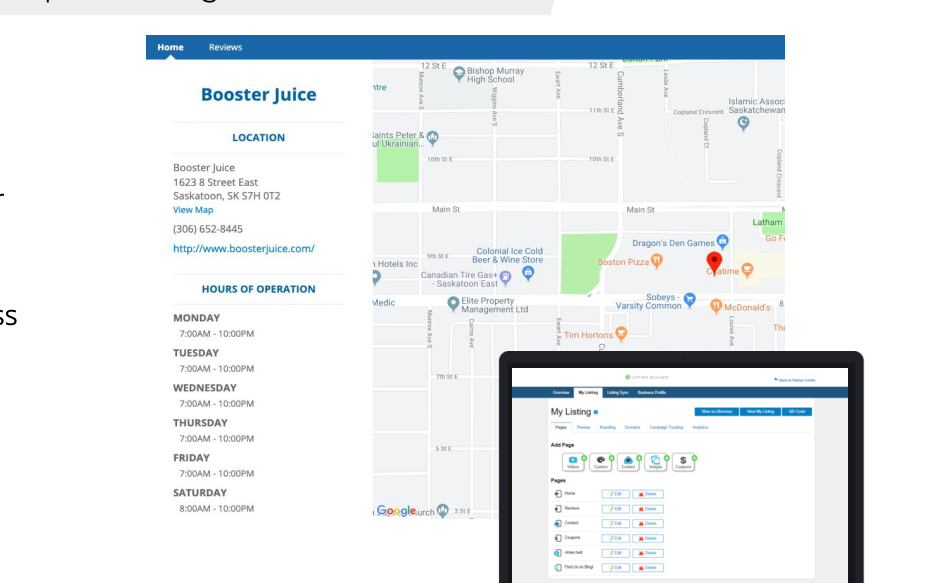
Task: Add a Videos page in Listing Builder
Action: pyautogui.click(x=573, y=462)
